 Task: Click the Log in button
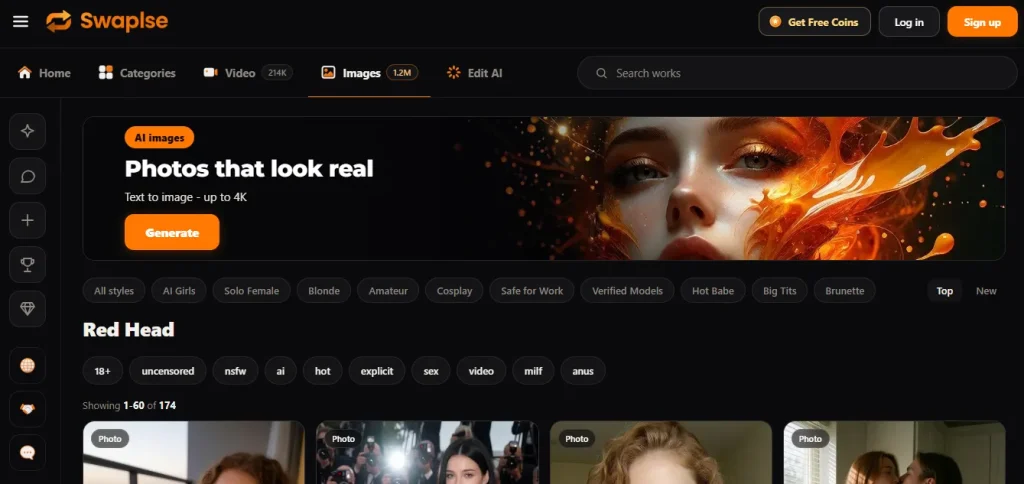pos(909,22)
